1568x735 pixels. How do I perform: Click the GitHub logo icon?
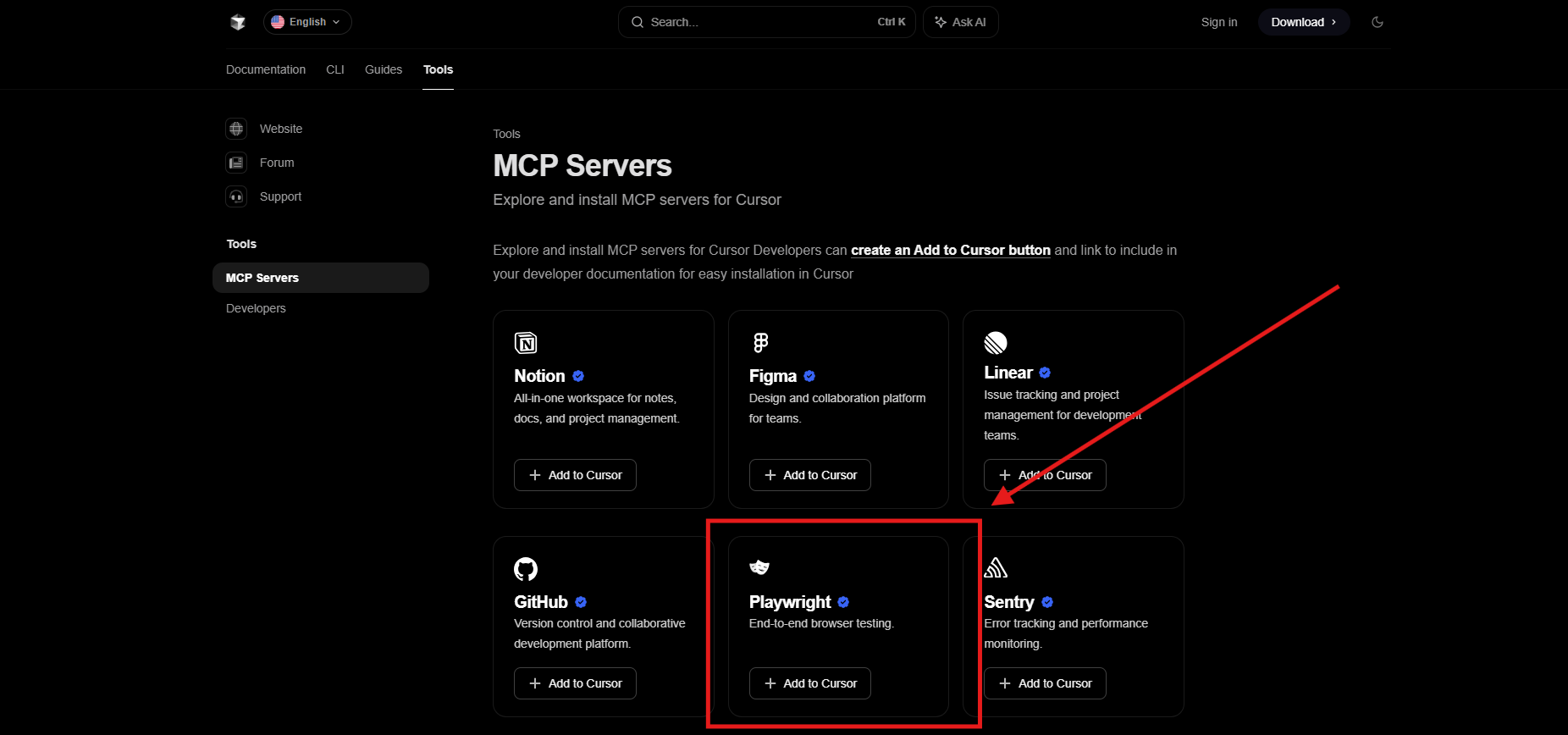tap(526, 569)
